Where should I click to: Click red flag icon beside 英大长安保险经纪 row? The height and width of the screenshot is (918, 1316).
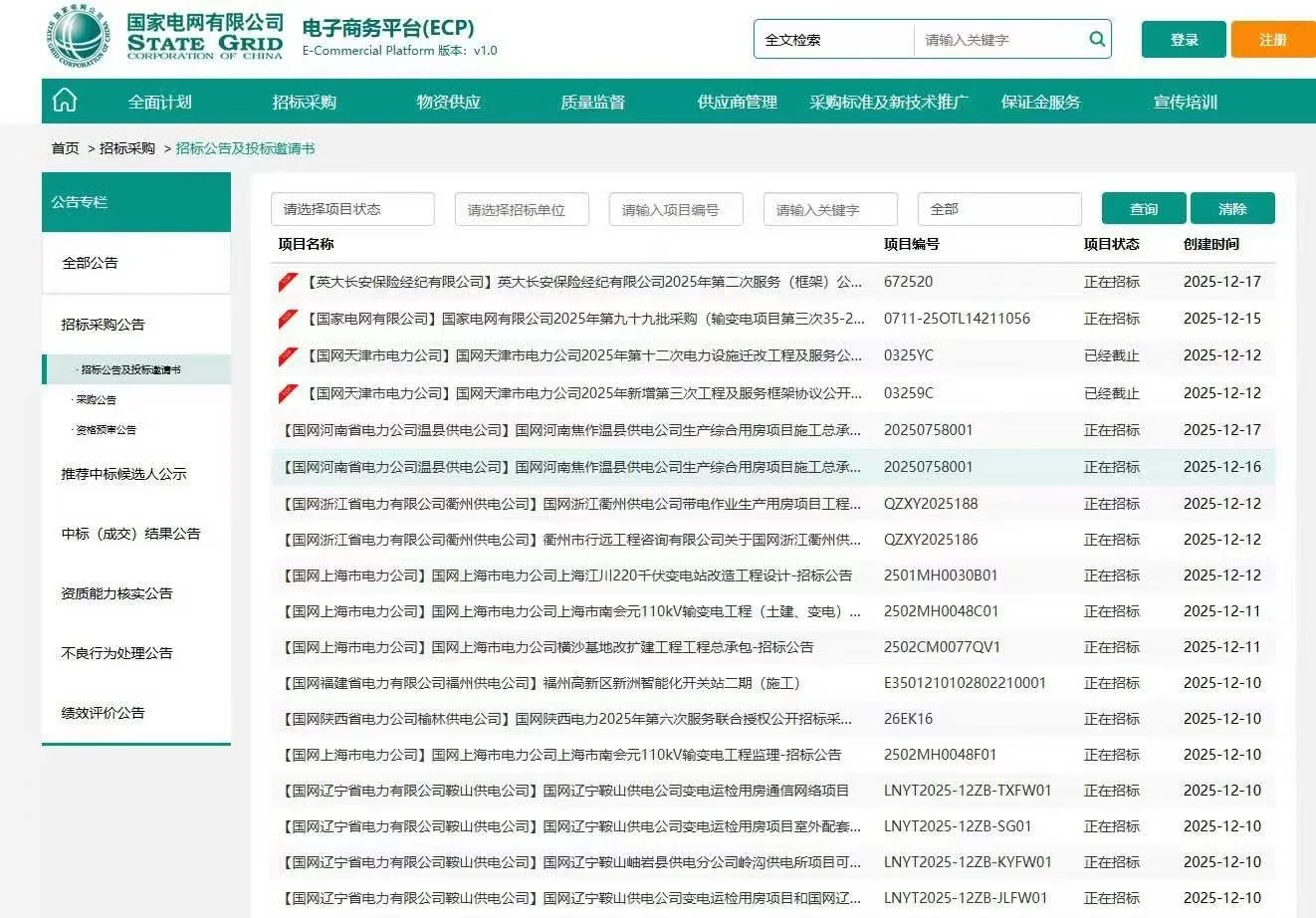(288, 283)
